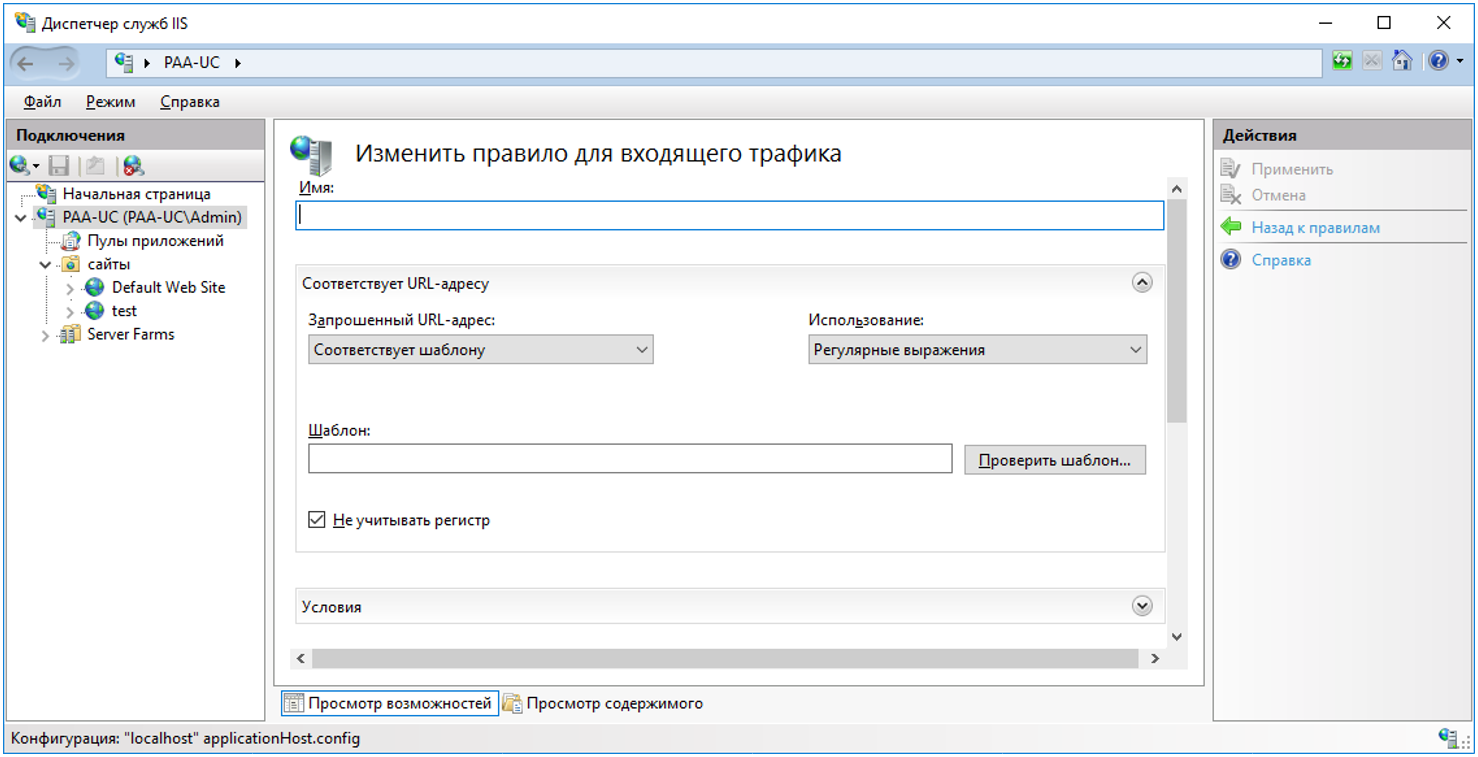The width and height of the screenshot is (1478, 757).
Task: Open the Help question-mark icon in toolbar
Action: pyautogui.click(x=1438, y=61)
